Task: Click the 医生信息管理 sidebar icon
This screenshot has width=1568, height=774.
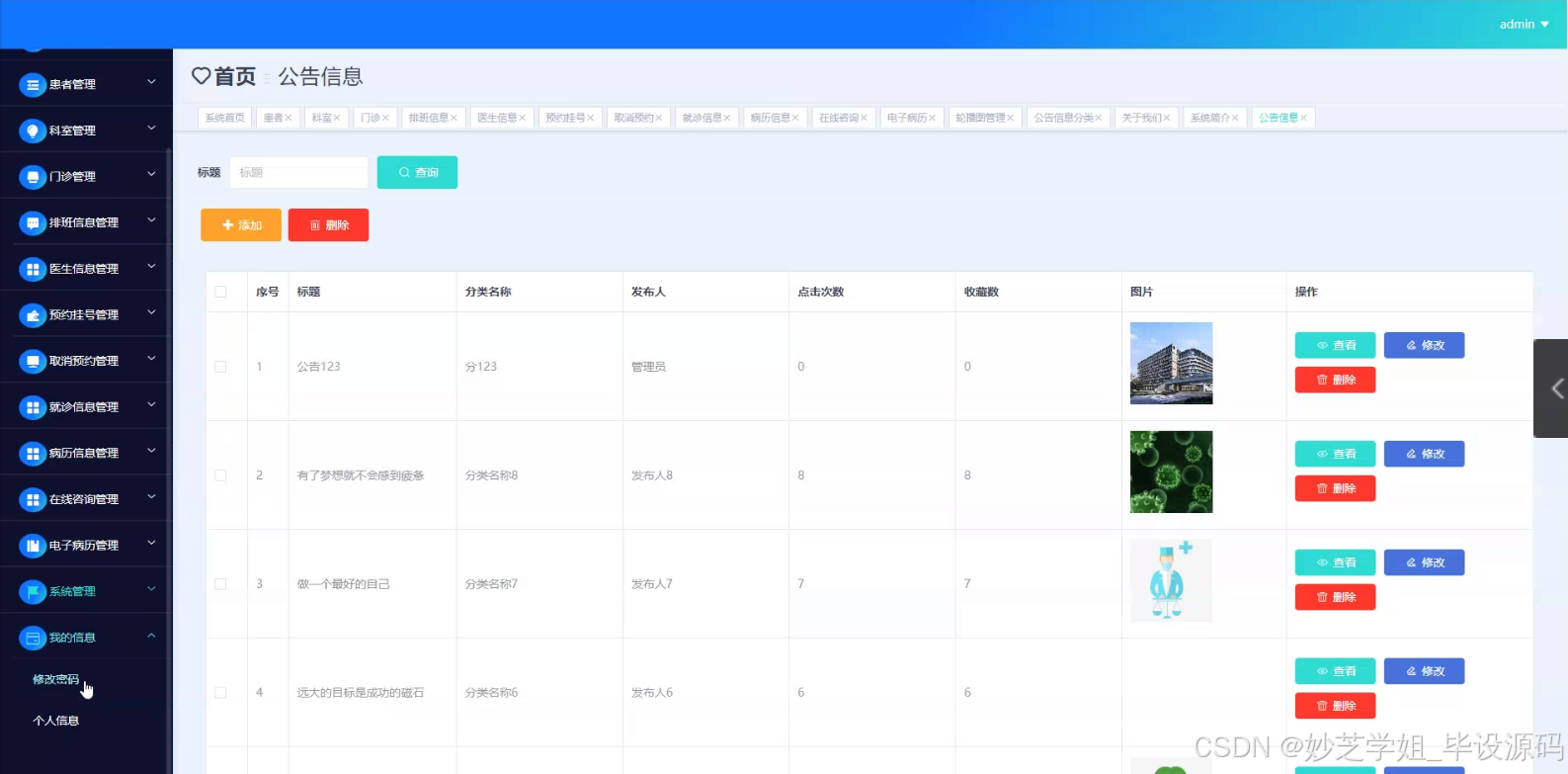Action: (x=33, y=269)
